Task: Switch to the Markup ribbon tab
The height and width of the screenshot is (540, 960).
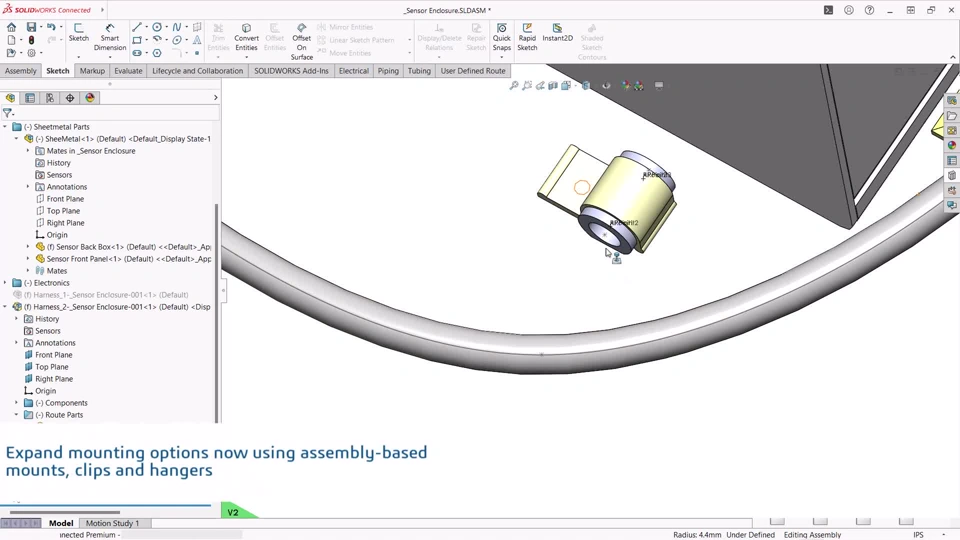Action: pyautogui.click(x=92, y=71)
